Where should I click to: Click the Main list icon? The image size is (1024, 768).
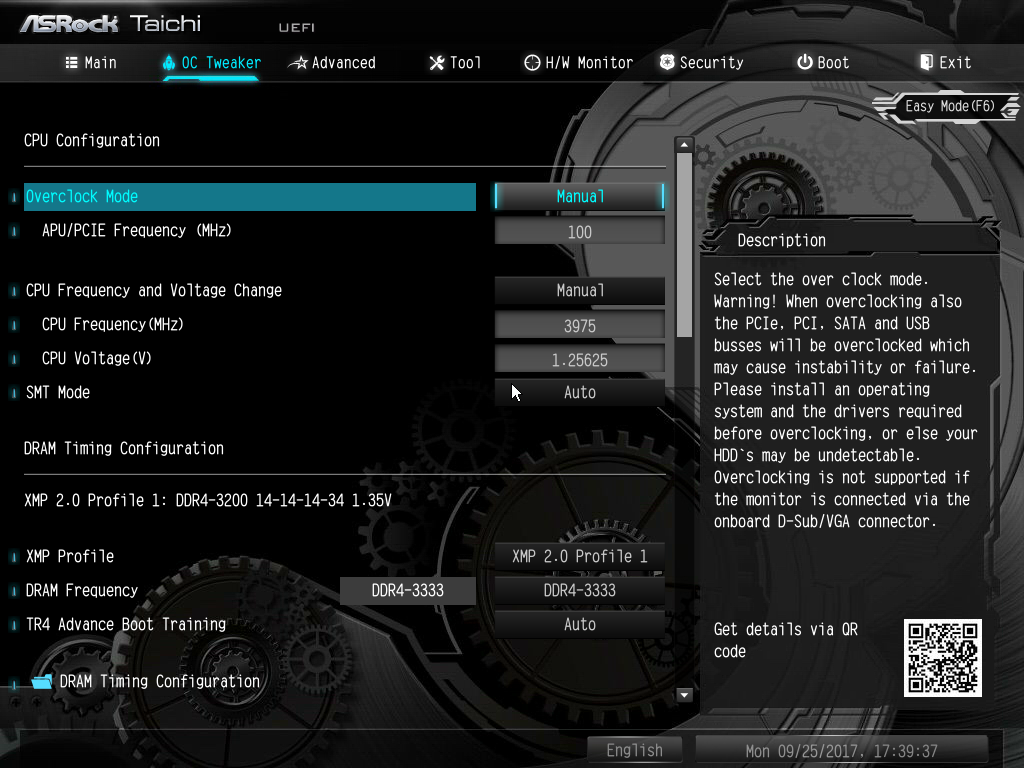(x=72, y=63)
